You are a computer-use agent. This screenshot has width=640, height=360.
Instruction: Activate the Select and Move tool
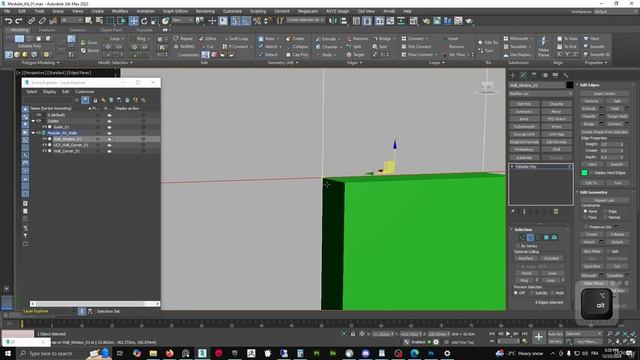pyautogui.click(x=133, y=21)
